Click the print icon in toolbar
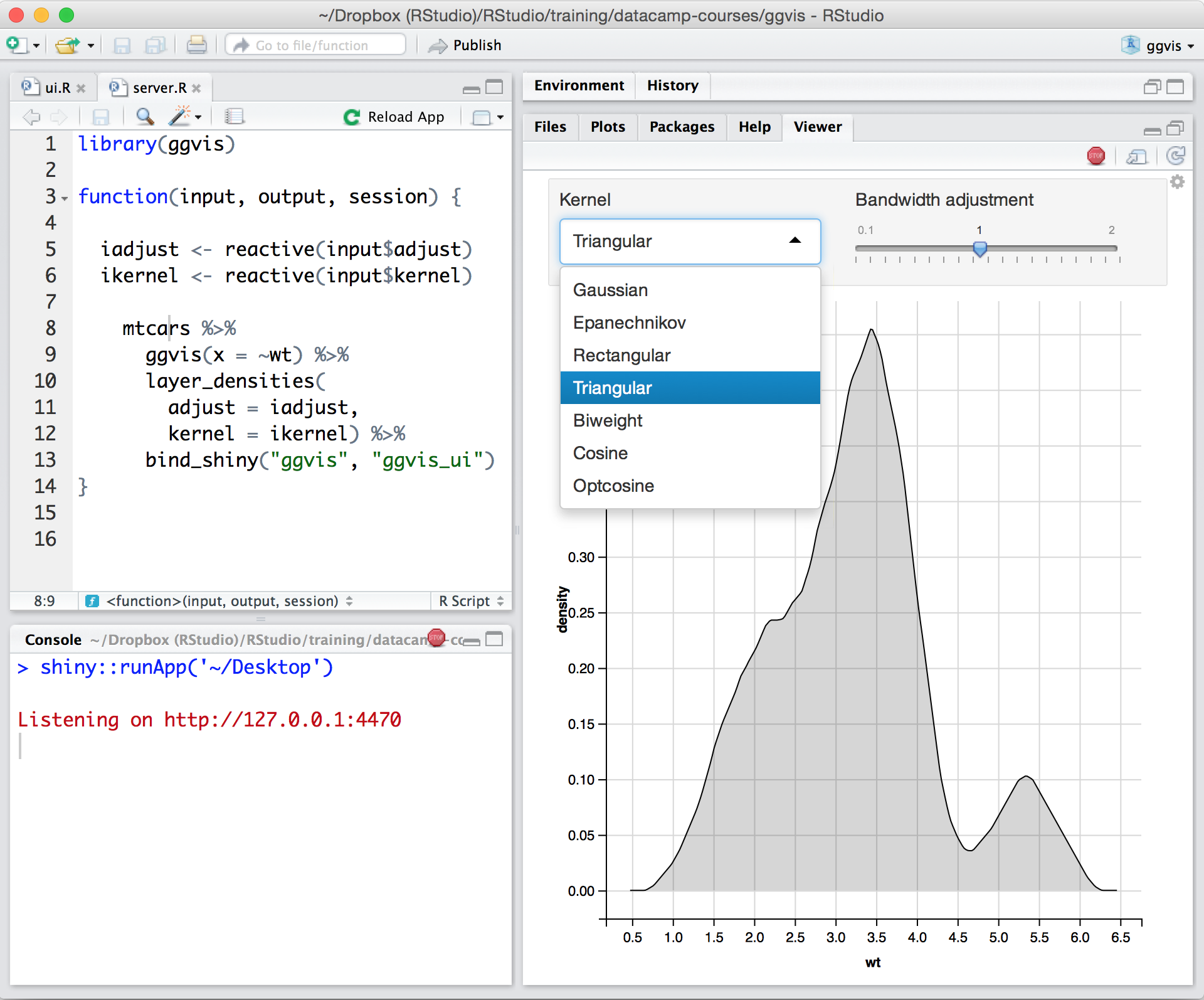The width and height of the screenshot is (1204, 1000). (x=196, y=45)
